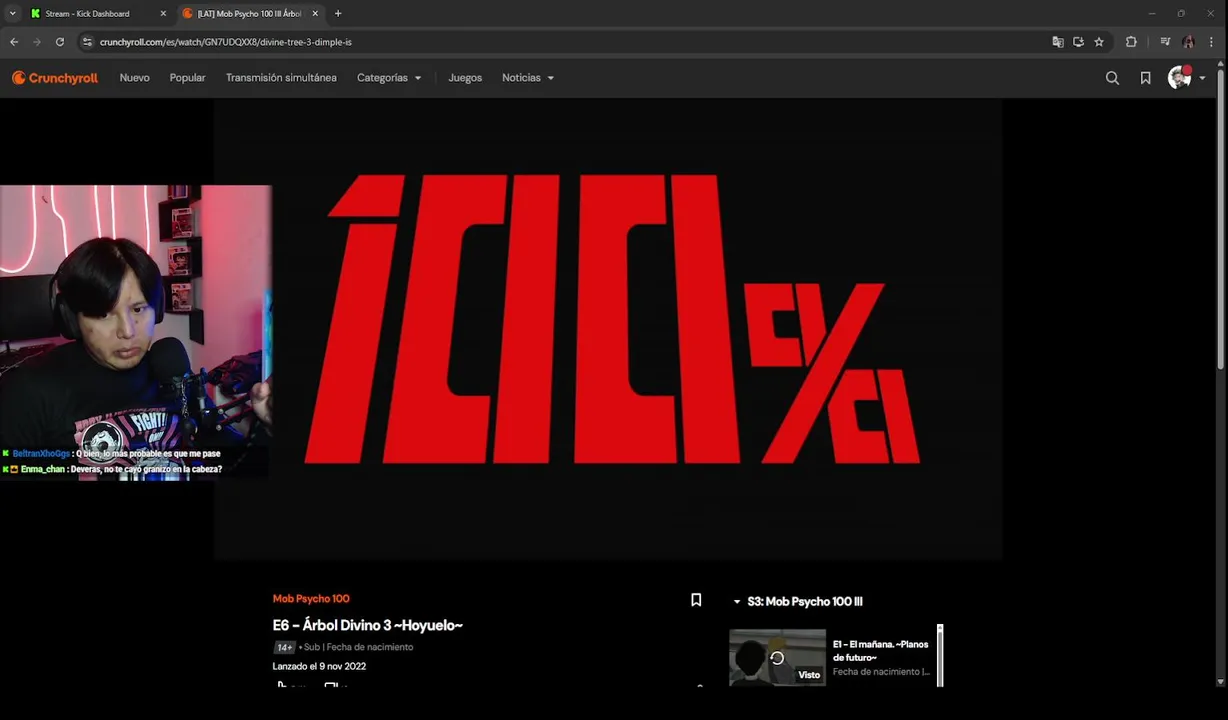The image size is (1228, 720).
Task: Open a new browser tab
Action: pos(338,14)
